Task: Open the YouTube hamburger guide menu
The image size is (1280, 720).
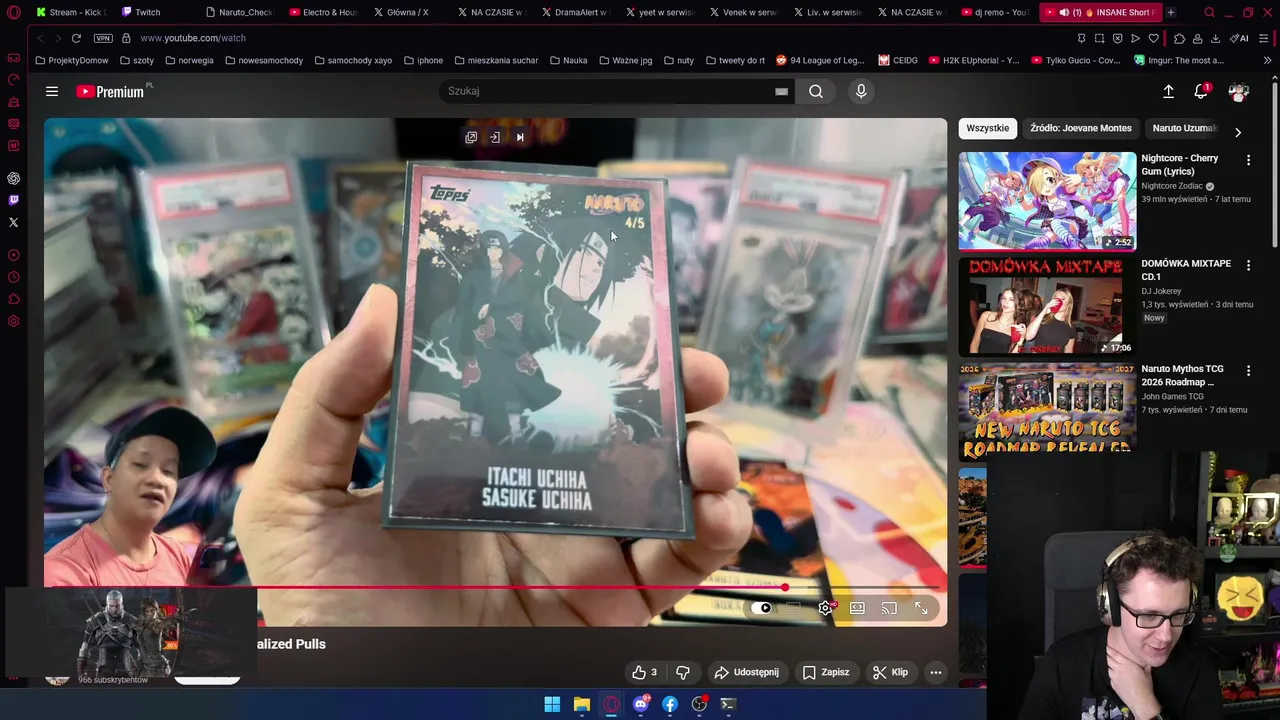Action: click(52, 91)
